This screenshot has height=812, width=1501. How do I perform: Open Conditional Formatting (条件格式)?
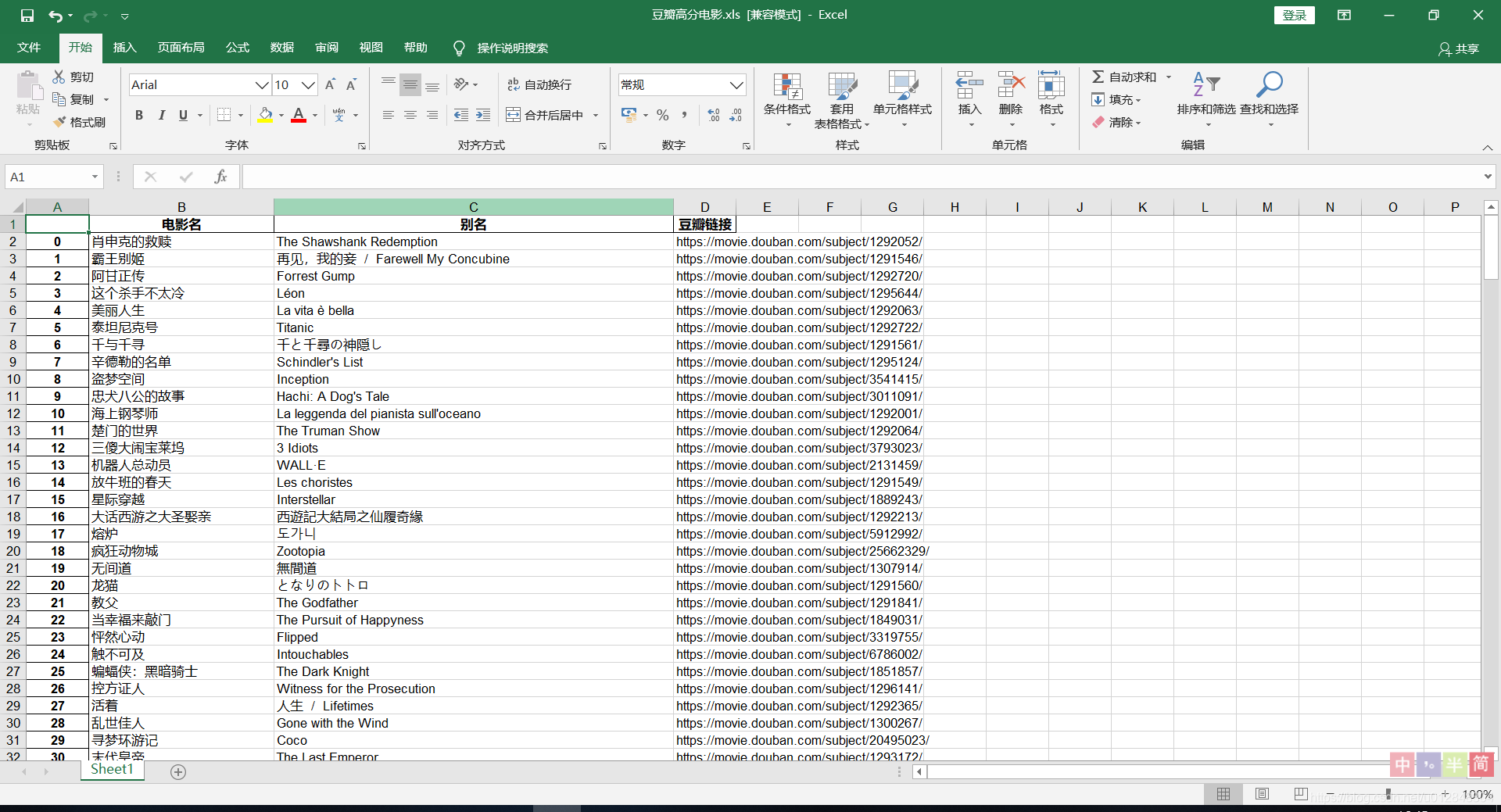(x=787, y=99)
